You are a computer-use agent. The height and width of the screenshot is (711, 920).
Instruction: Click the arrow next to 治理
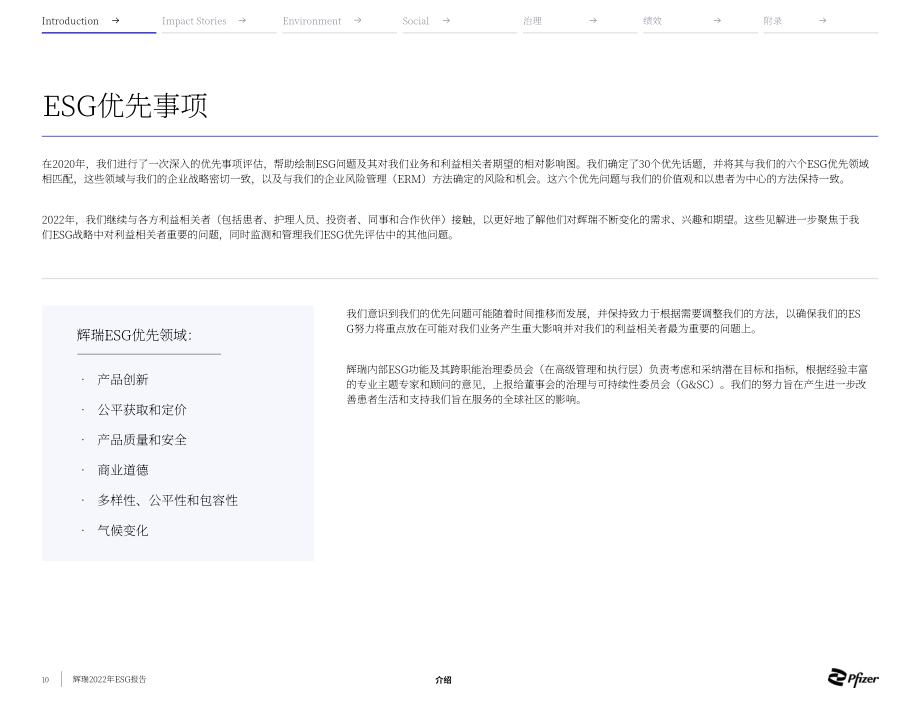pos(593,21)
